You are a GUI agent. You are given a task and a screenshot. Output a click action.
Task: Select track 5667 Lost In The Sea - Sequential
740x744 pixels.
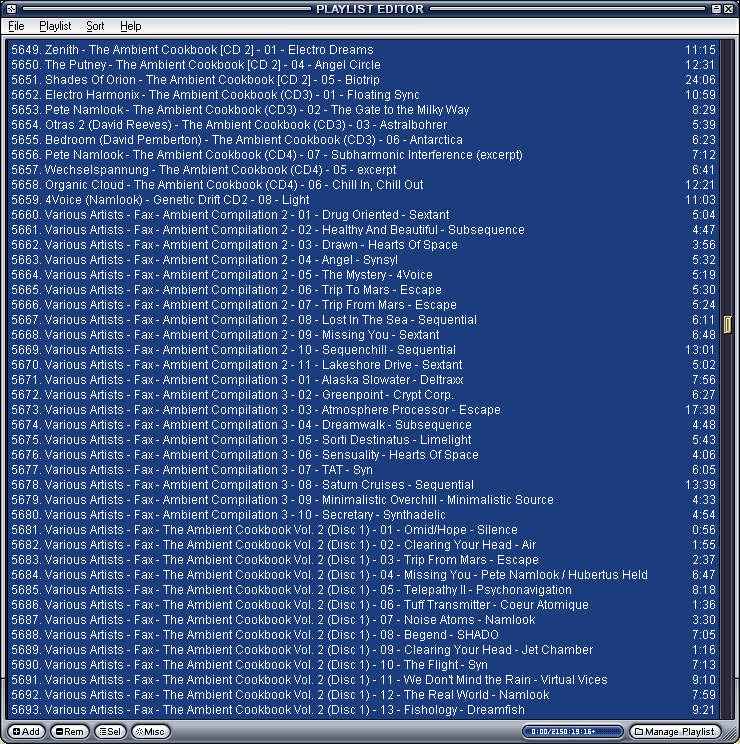click(363, 320)
